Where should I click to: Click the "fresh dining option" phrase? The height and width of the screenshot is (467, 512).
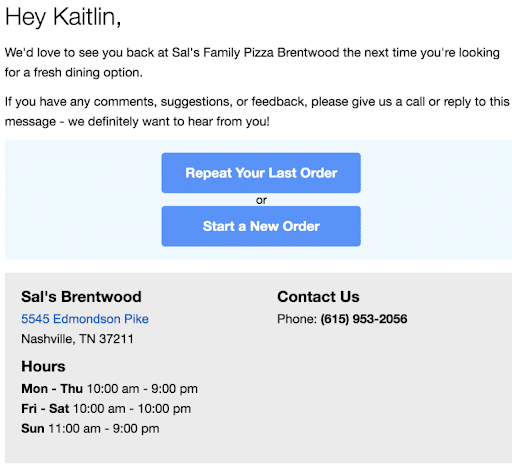point(88,72)
